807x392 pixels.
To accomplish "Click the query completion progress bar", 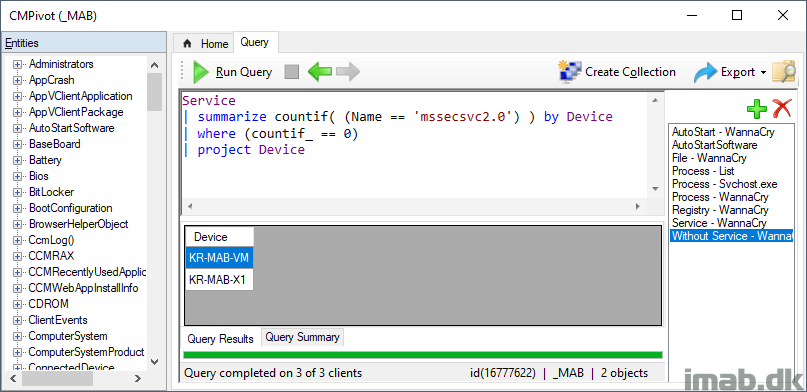I will click(423, 355).
